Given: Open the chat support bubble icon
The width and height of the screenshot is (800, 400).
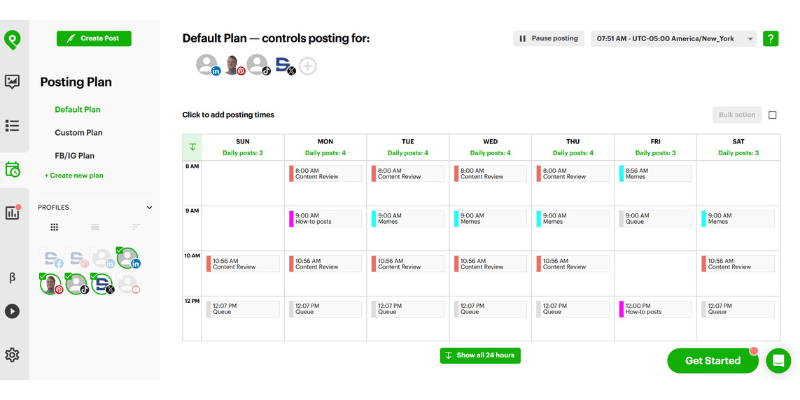Looking at the screenshot, I should point(778,361).
